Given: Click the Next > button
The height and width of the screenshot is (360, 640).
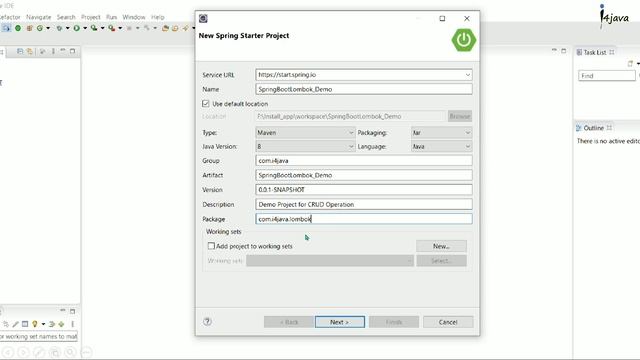Looking at the screenshot, I should coord(340,322).
